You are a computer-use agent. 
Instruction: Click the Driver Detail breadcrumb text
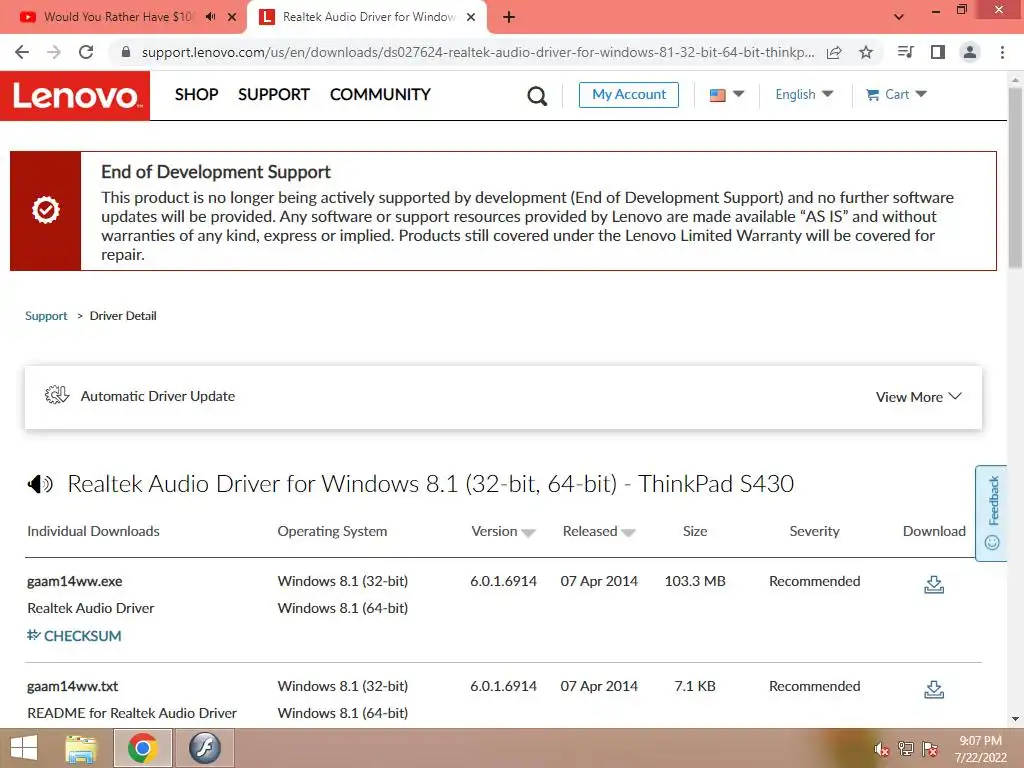tap(123, 316)
